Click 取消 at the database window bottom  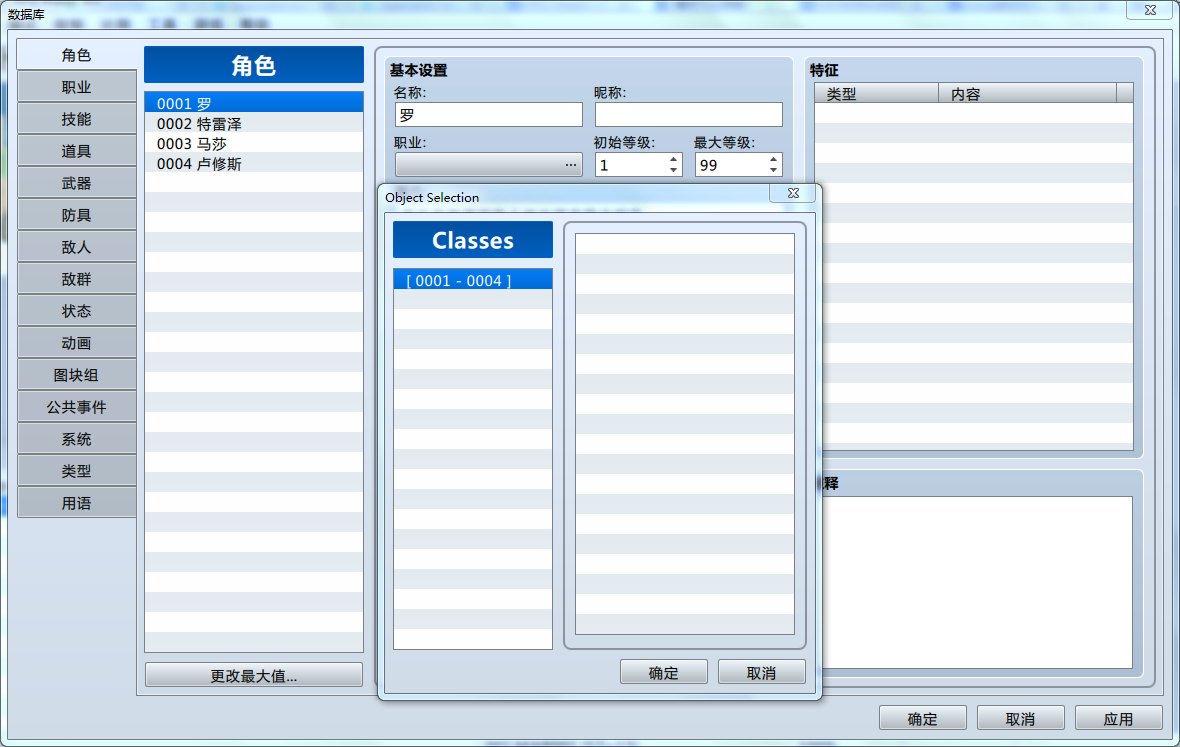[x=1020, y=718]
